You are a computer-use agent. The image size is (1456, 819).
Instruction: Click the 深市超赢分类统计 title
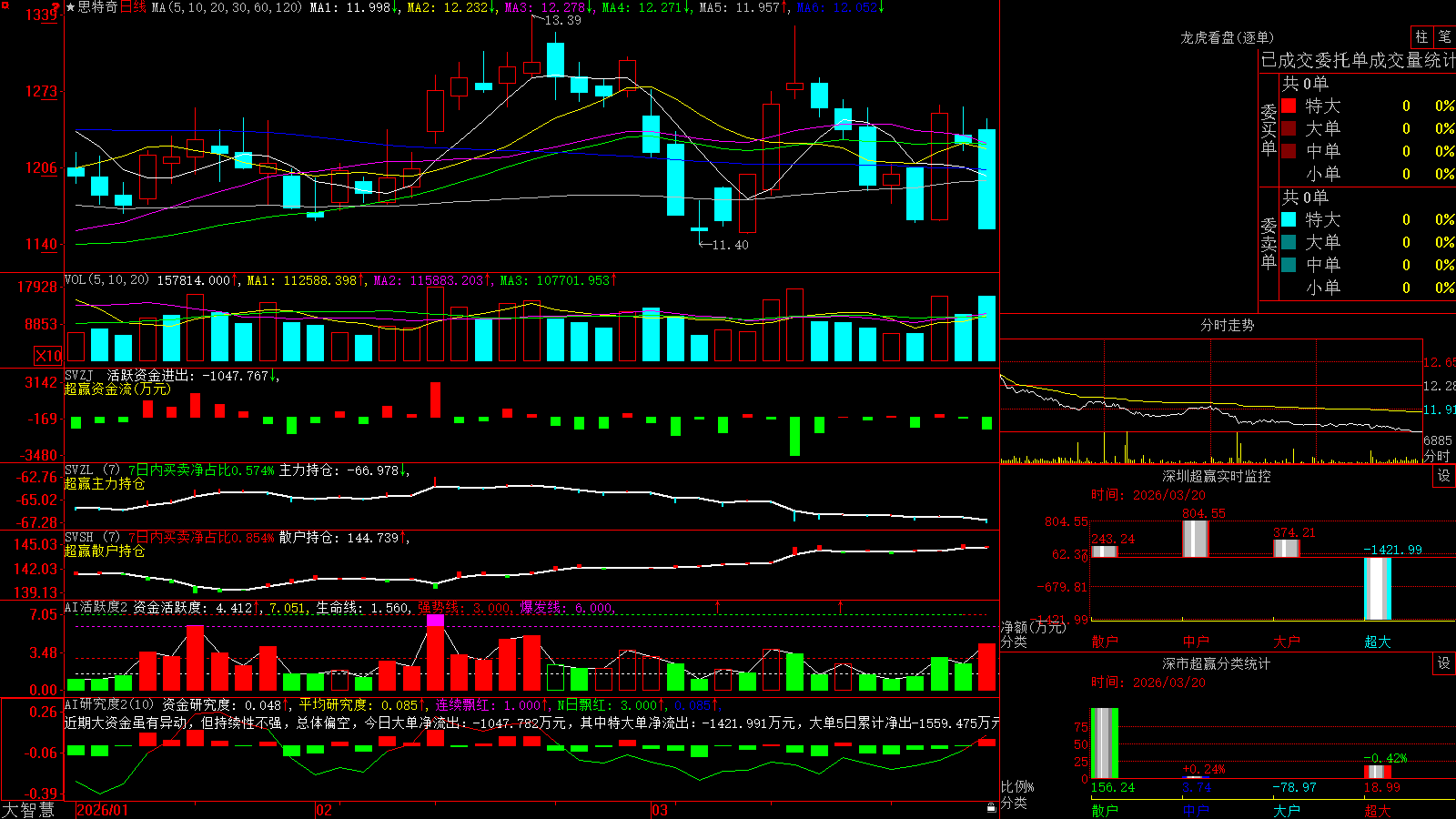1217,663
